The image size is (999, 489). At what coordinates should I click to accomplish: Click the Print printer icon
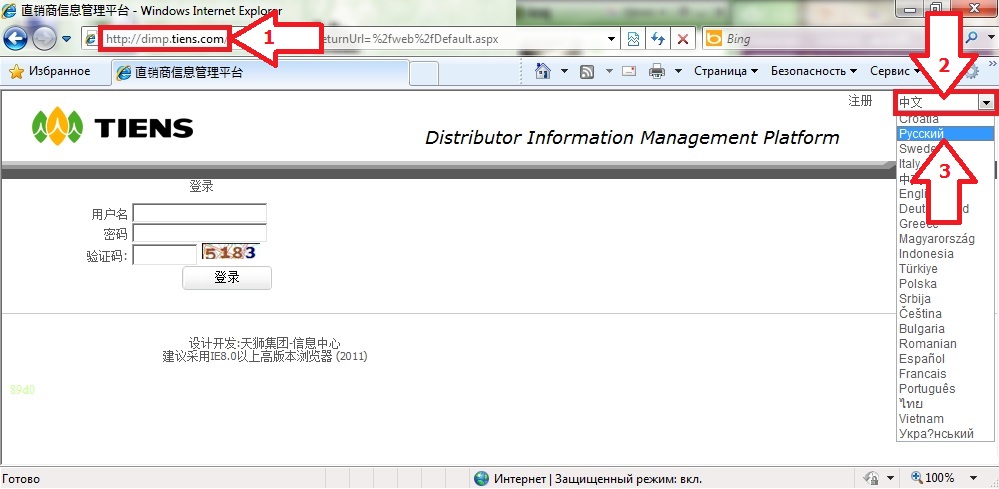coord(657,71)
